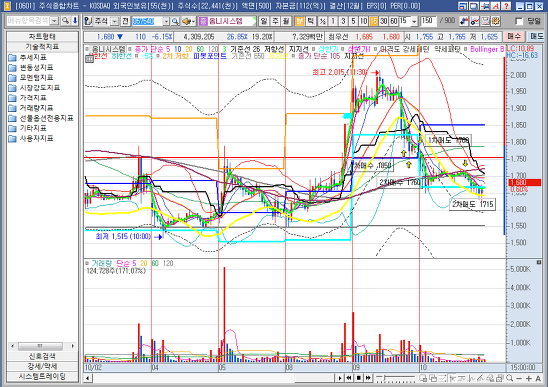Viewport: 548px width, 387px height.
Task: Open the 시스템트레이딩 tab
Action: point(42,377)
